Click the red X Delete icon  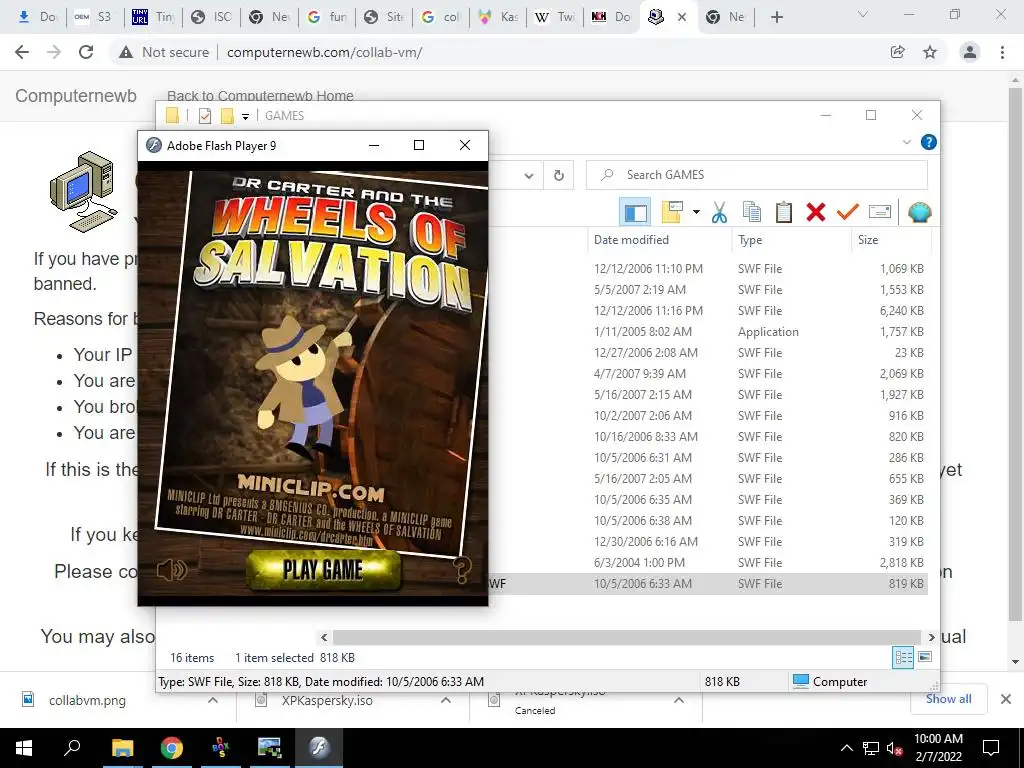816,212
